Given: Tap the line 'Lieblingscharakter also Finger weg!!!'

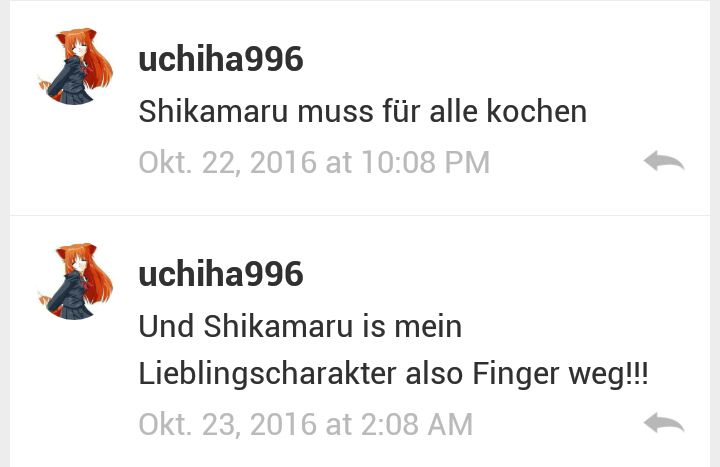Looking at the screenshot, I should (x=394, y=374).
